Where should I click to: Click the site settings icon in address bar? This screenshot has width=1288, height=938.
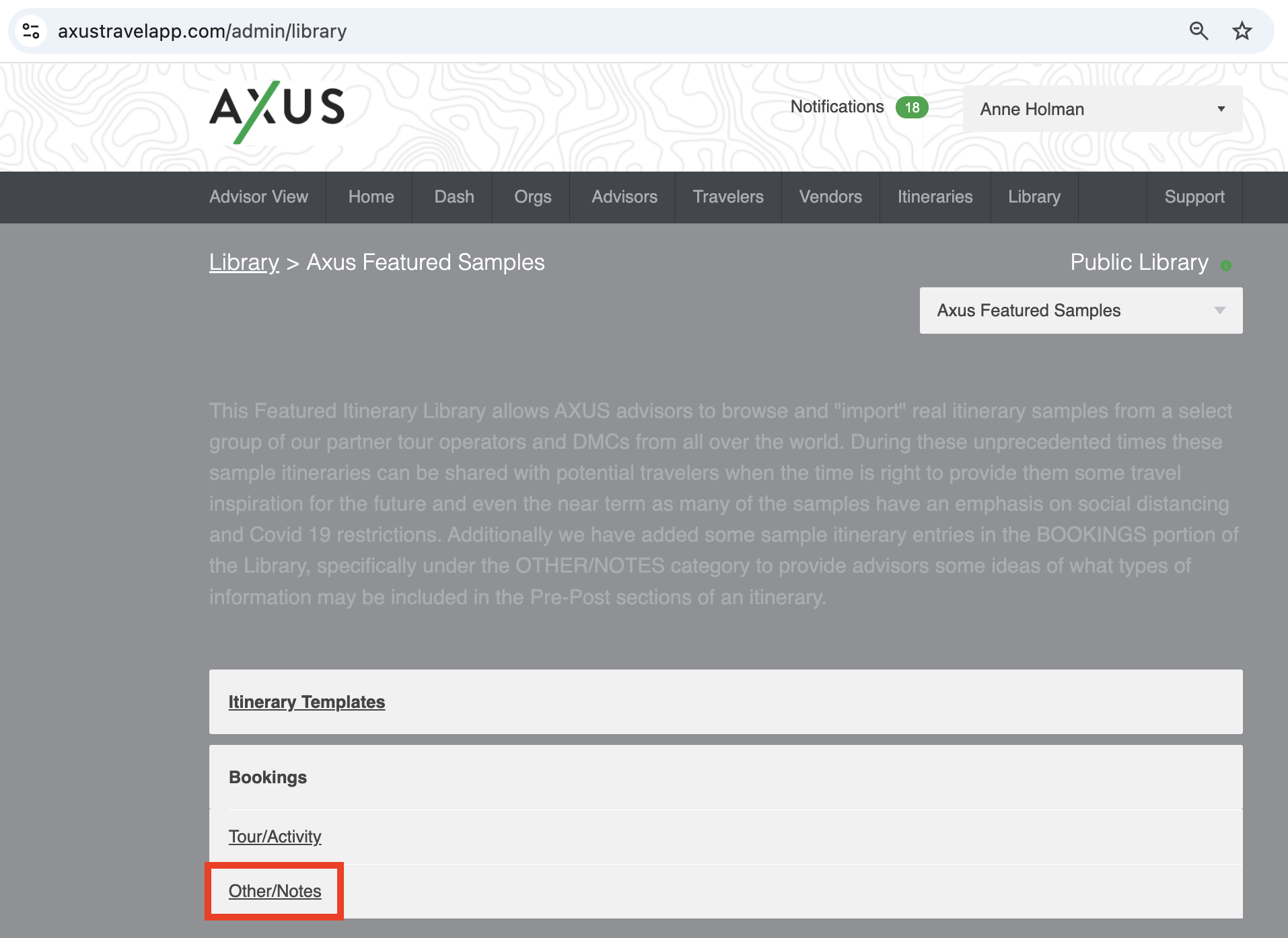pyautogui.click(x=31, y=31)
